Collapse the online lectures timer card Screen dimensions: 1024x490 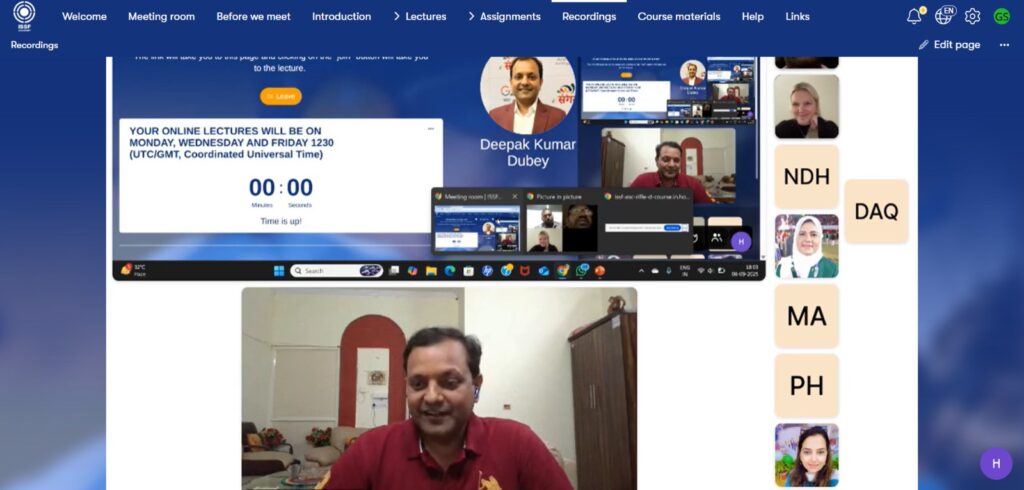(x=431, y=128)
